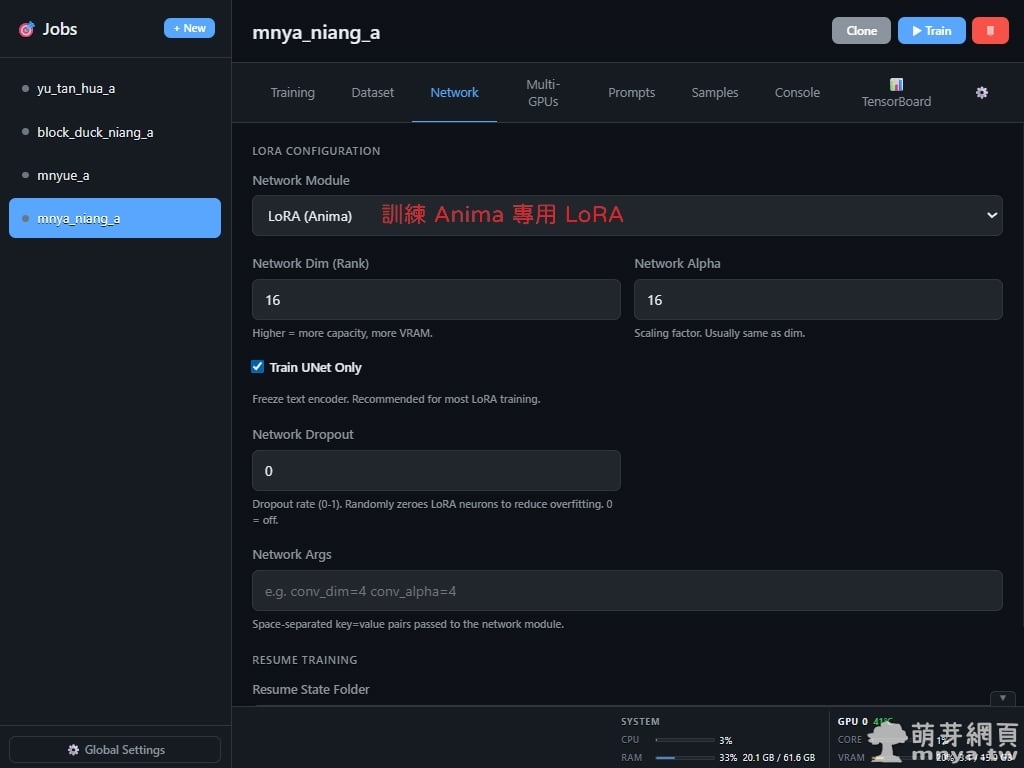
Task: Click the Jobs logo icon in sidebar
Action: [x=26, y=29]
